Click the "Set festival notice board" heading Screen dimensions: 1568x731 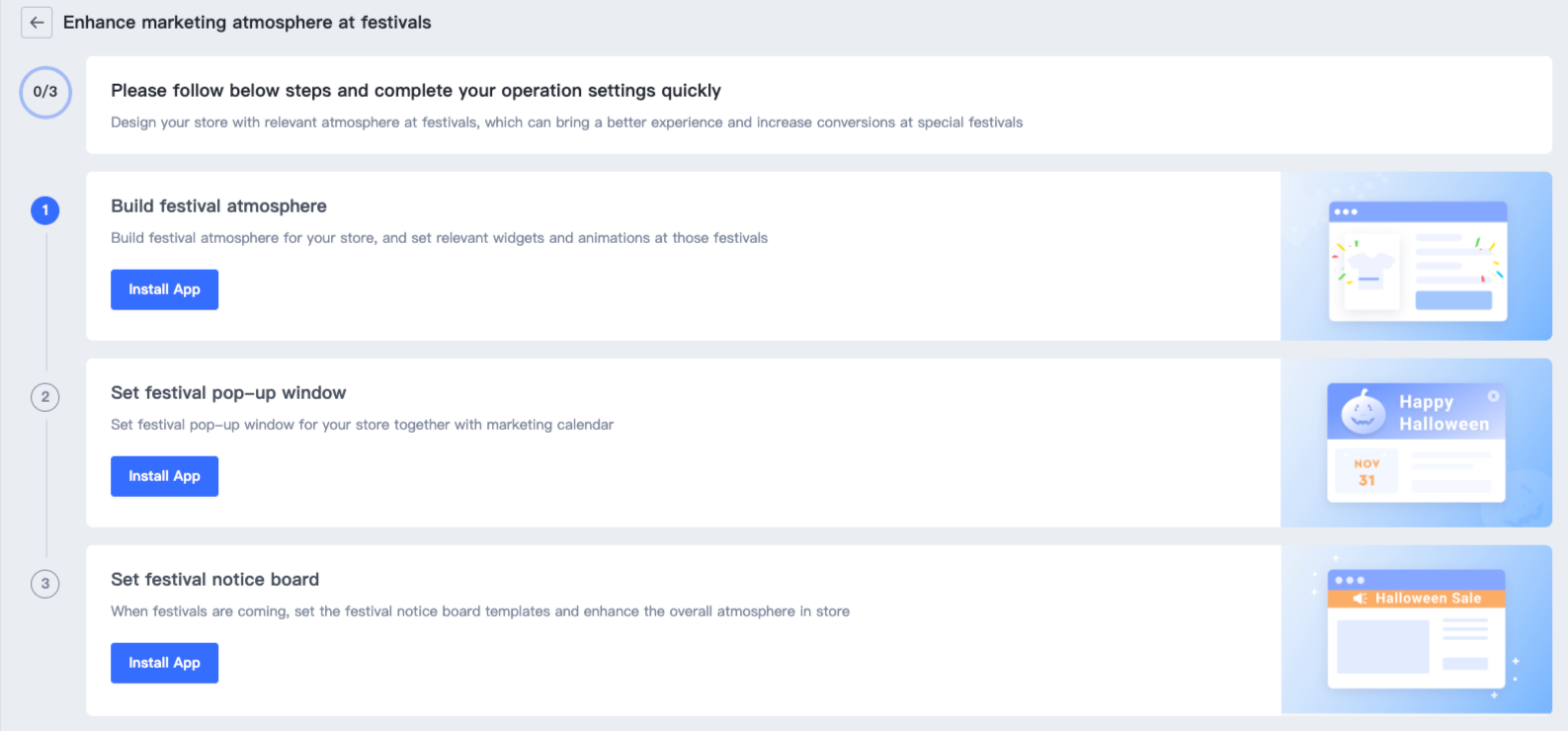(x=214, y=580)
